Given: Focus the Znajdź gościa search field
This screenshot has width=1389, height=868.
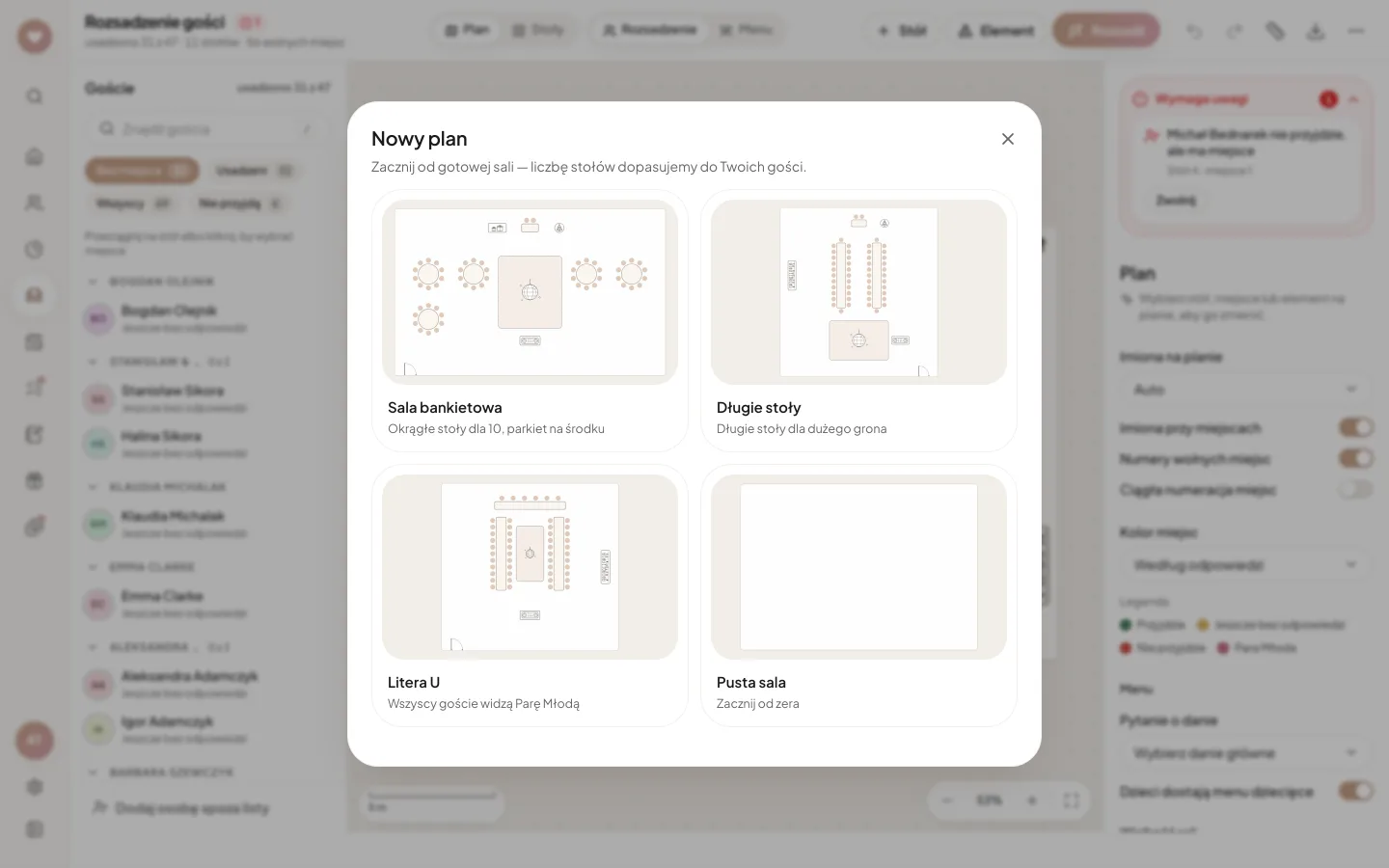Looking at the screenshot, I should 206,128.
